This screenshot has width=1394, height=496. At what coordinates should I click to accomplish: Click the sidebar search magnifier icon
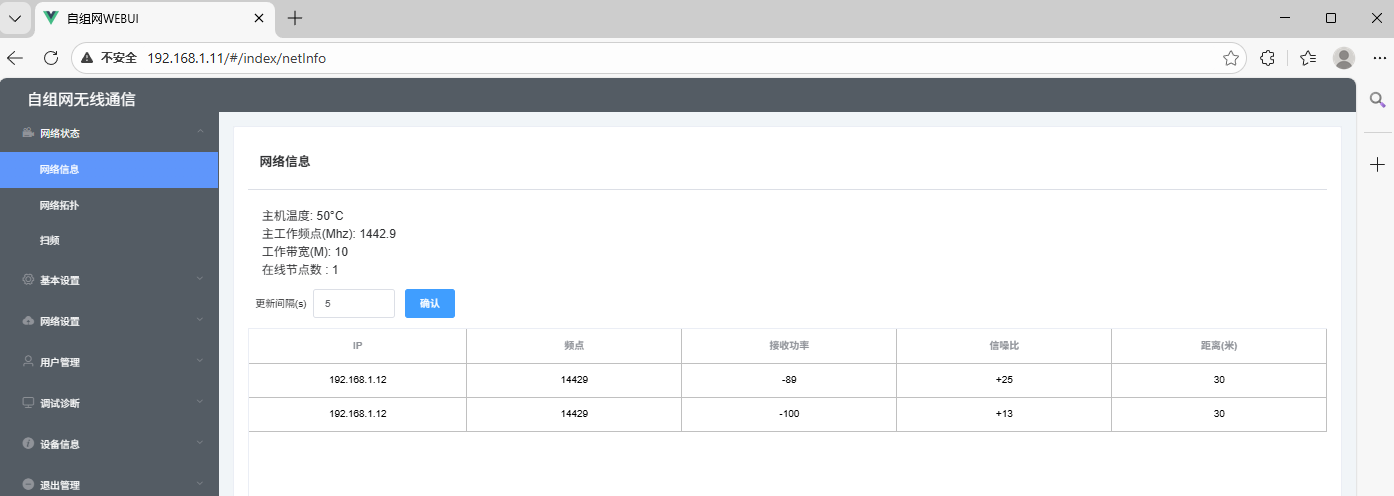click(1377, 99)
